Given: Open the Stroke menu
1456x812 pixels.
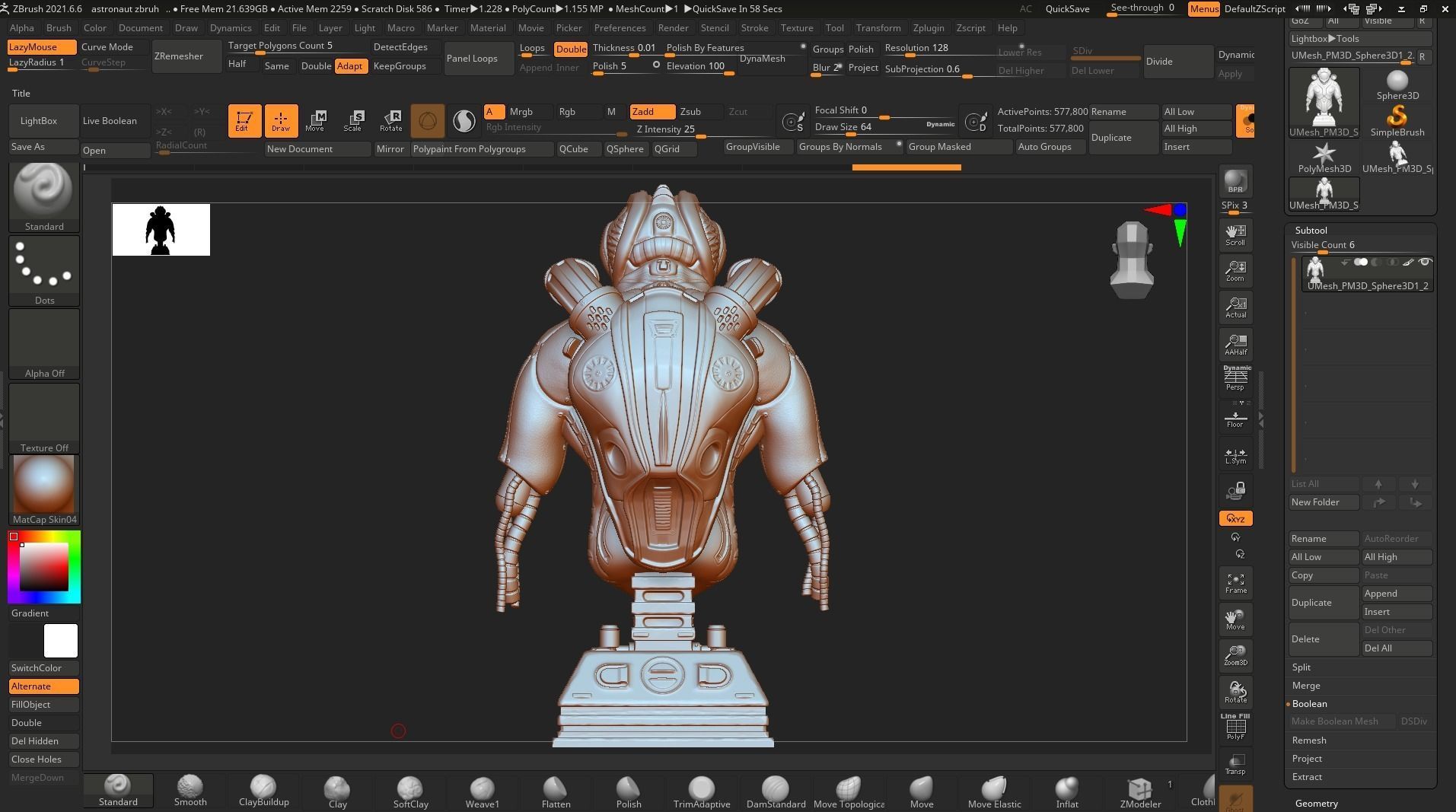Looking at the screenshot, I should [x=754, y=28].
